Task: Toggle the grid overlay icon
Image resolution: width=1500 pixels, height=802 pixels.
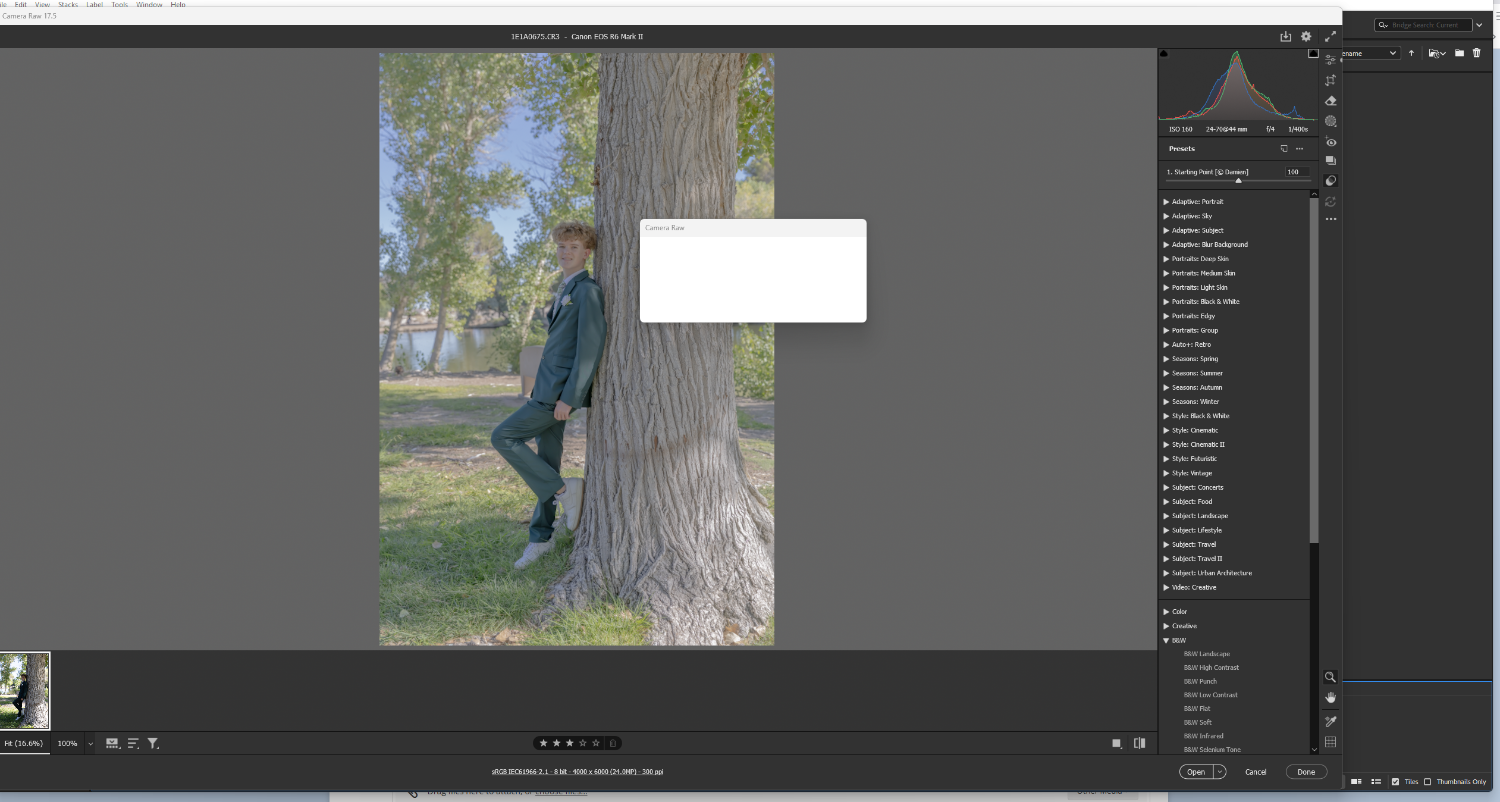Action: (1330, 742)
